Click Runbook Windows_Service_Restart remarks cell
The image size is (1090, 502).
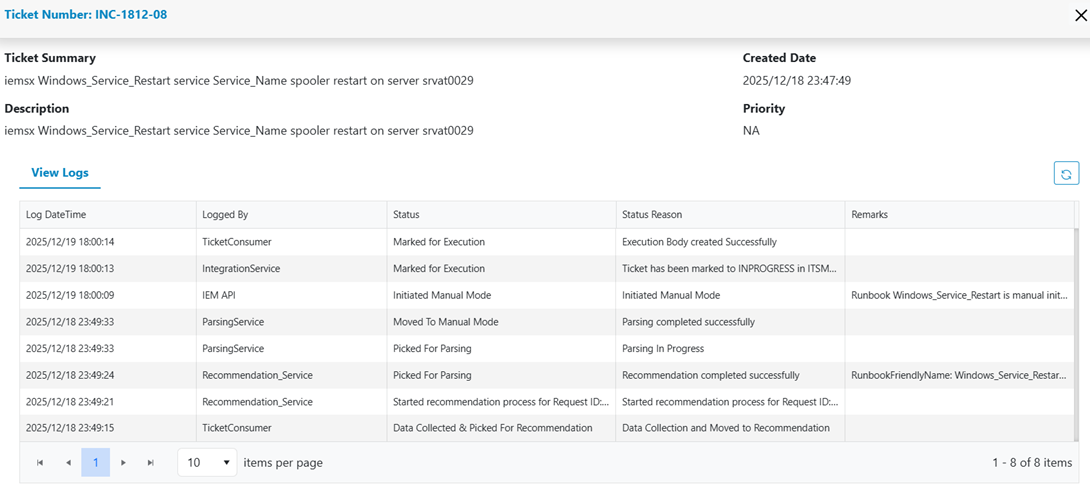[958, 295]
